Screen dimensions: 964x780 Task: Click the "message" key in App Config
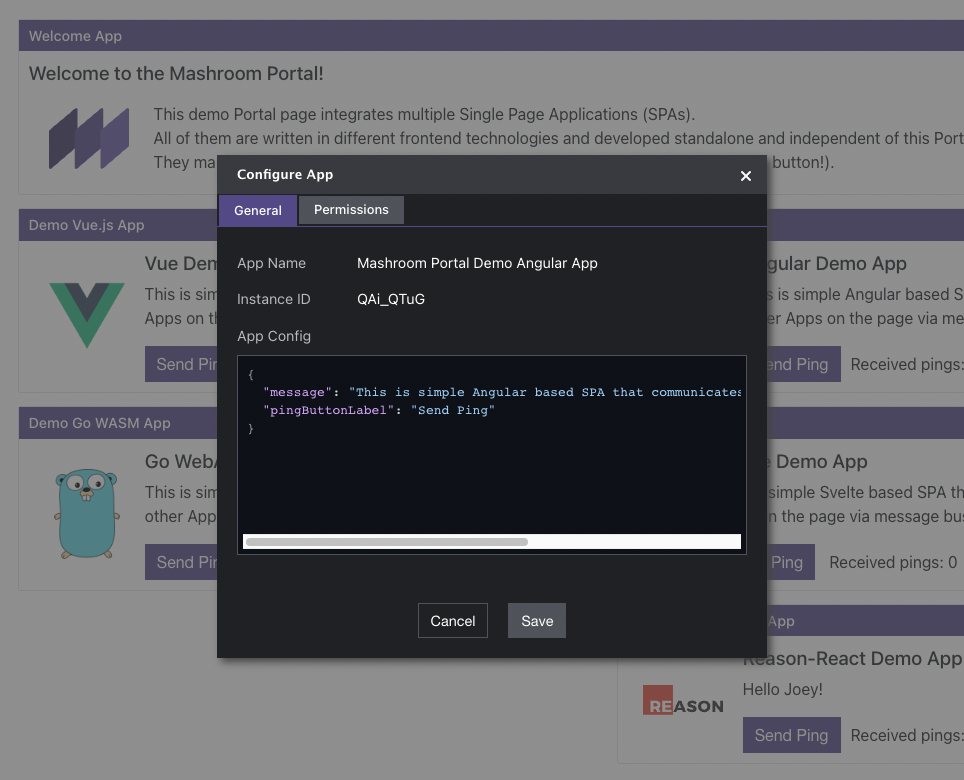297,393
